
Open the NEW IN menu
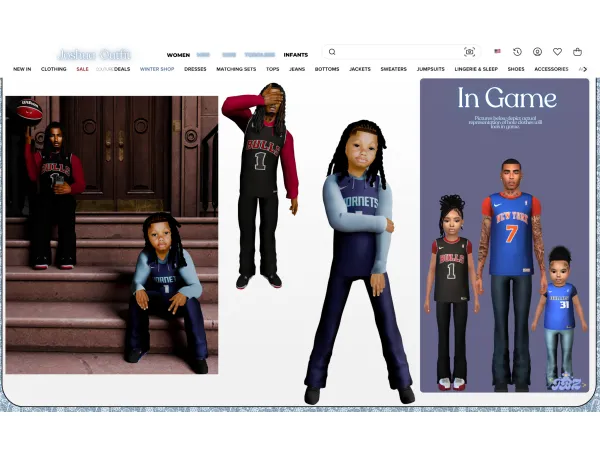coord(22,69)
